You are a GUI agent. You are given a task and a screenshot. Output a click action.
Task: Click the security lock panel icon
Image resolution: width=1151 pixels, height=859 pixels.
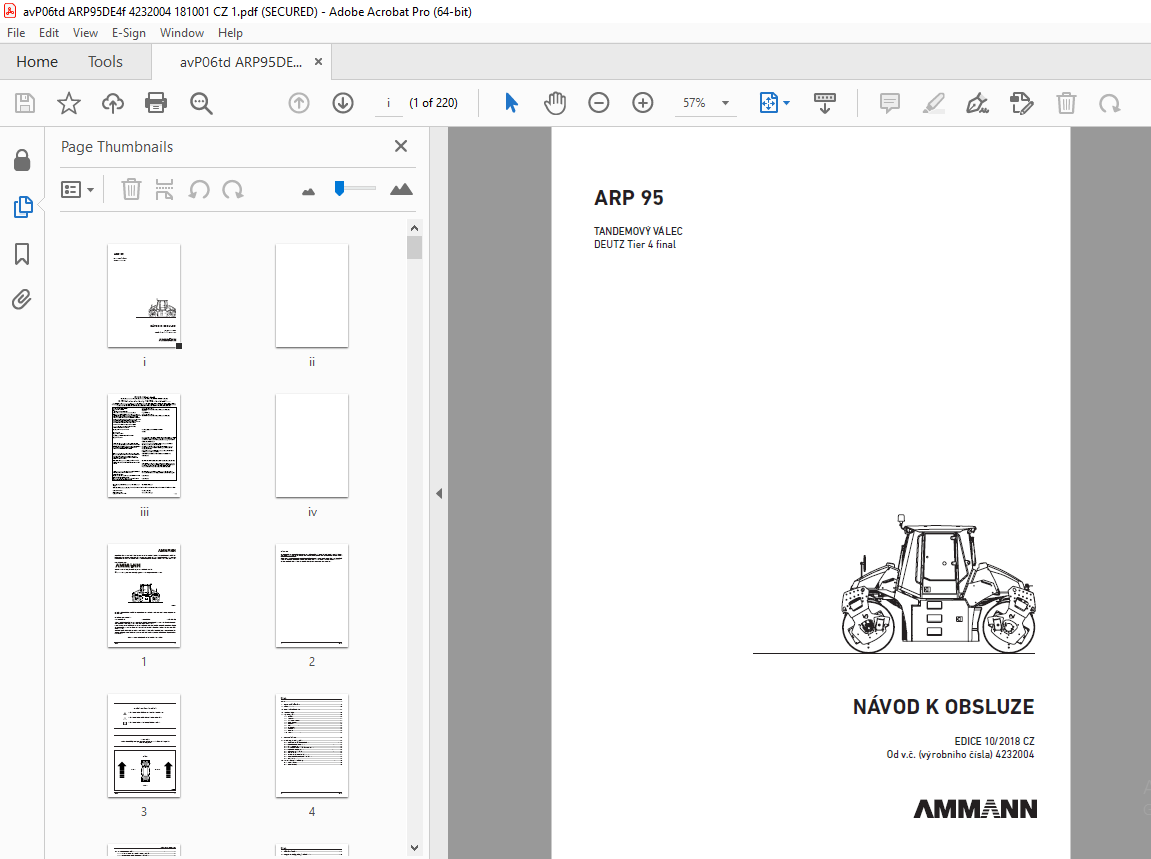[22, 160]
